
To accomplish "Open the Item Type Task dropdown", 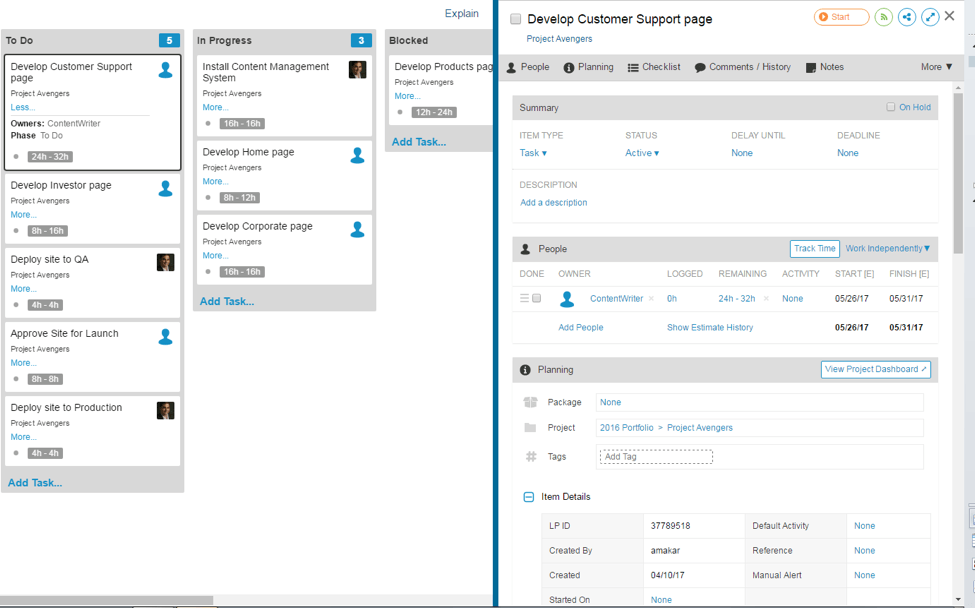I will click(534, 153).
